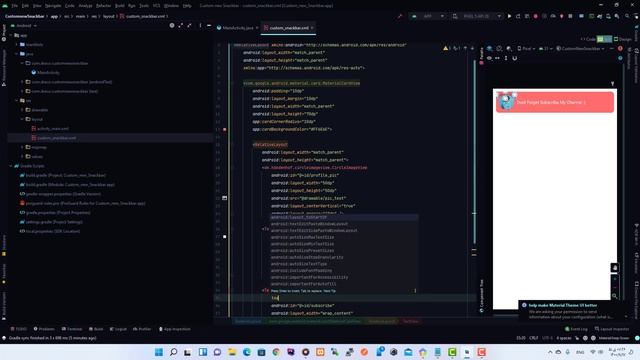Click the design surface layers icon
This screenshot has height=360, width=640.
point(489,49)
